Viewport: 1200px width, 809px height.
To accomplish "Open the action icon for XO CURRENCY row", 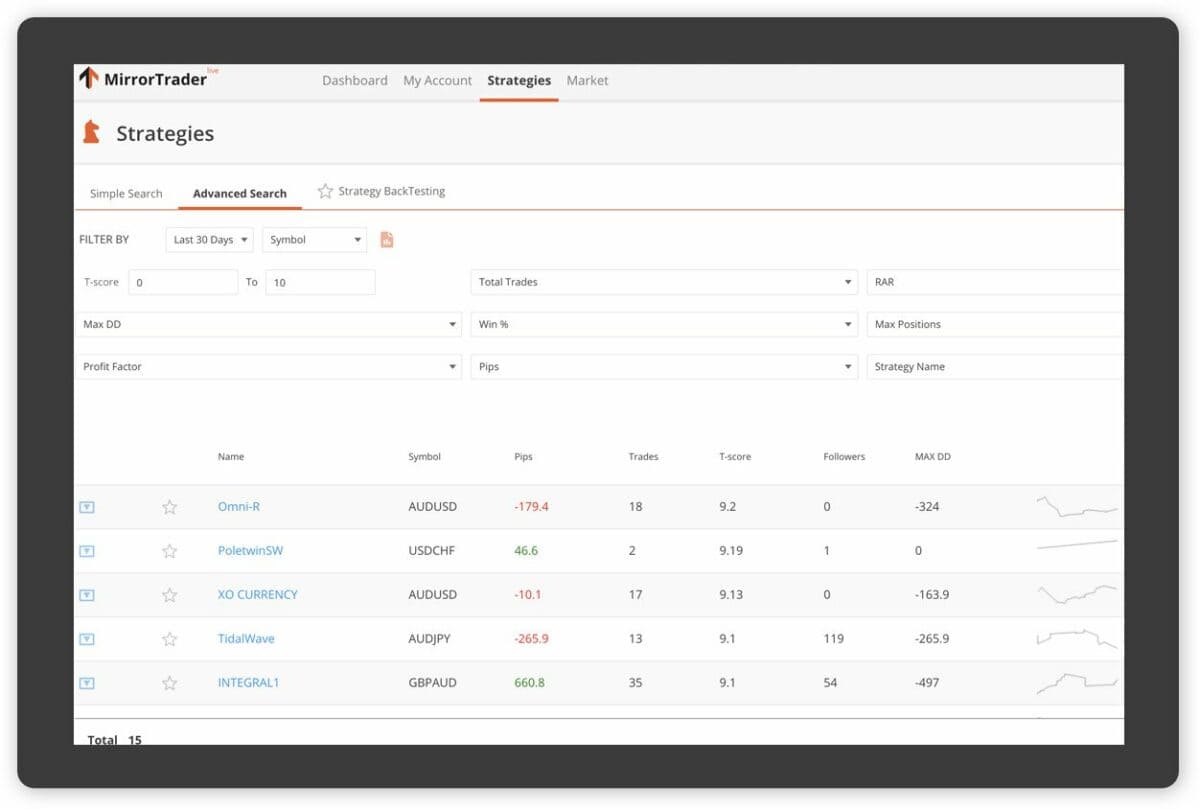I will point(87,595).
